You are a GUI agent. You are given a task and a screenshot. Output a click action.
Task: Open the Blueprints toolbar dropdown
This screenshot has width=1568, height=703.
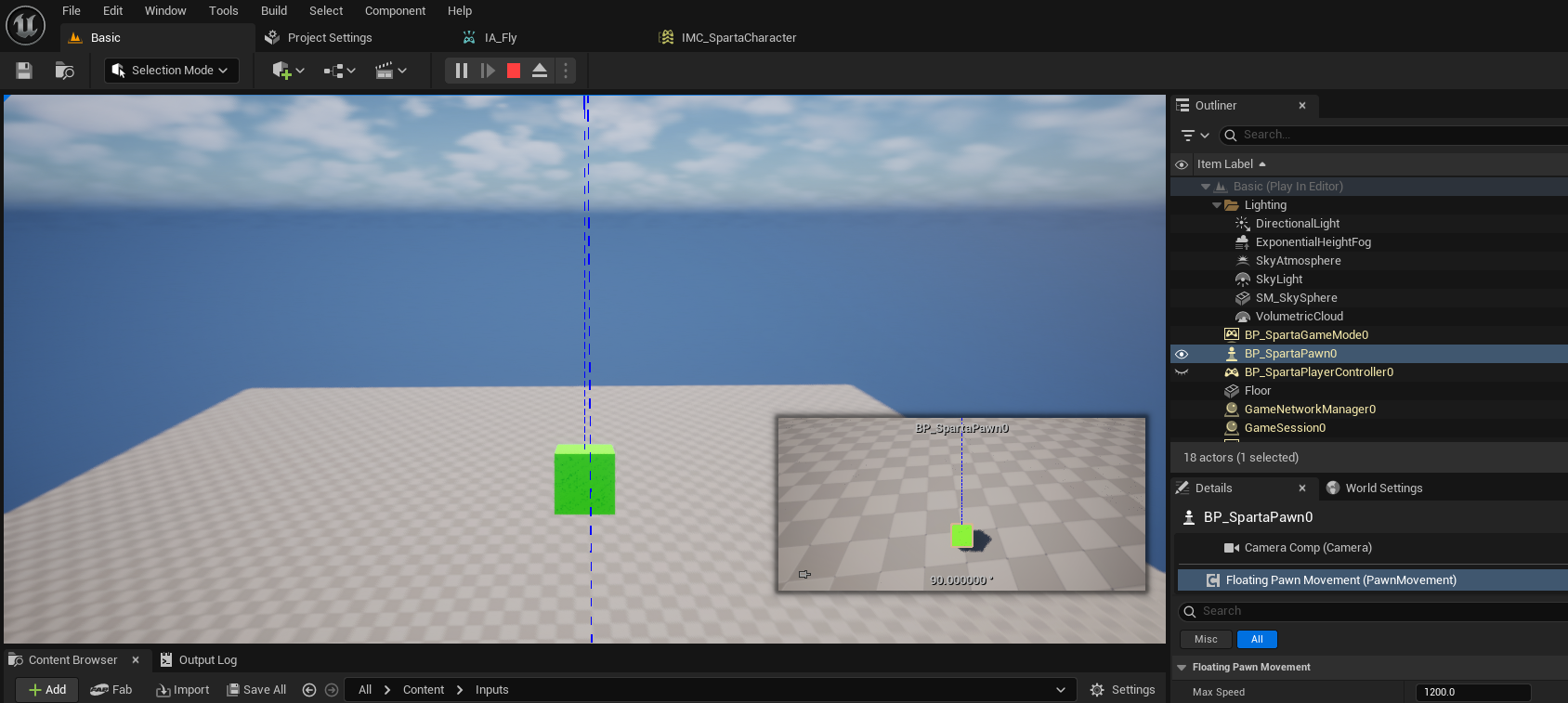click(339, 71)
